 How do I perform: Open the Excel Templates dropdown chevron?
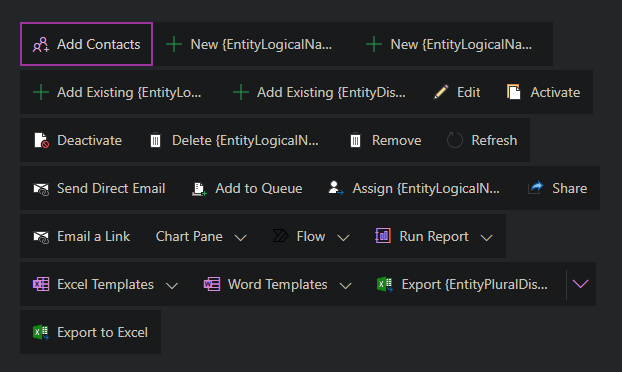click(x=172, y=286)
